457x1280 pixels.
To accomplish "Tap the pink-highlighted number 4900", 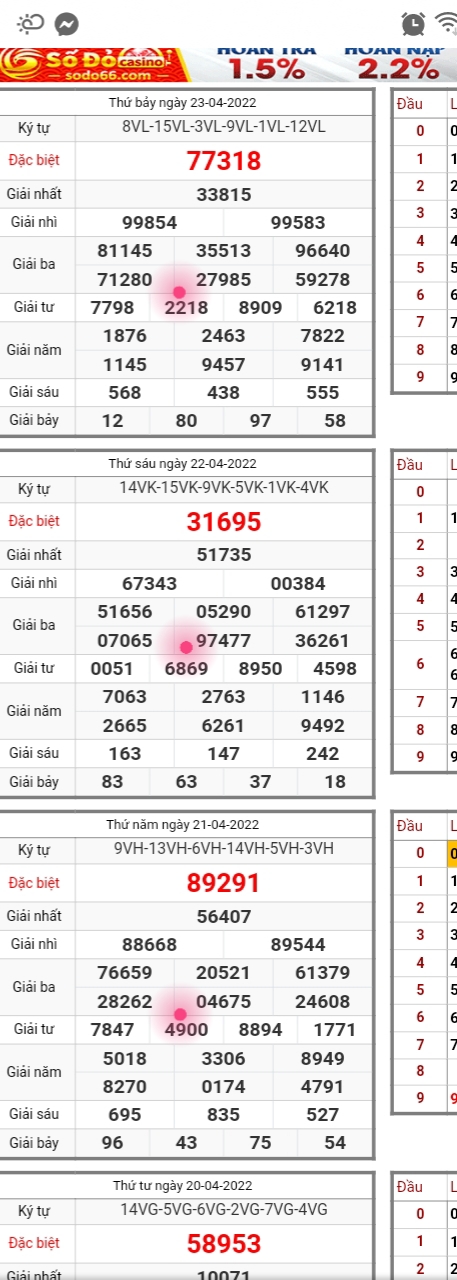I will 187,1030.
